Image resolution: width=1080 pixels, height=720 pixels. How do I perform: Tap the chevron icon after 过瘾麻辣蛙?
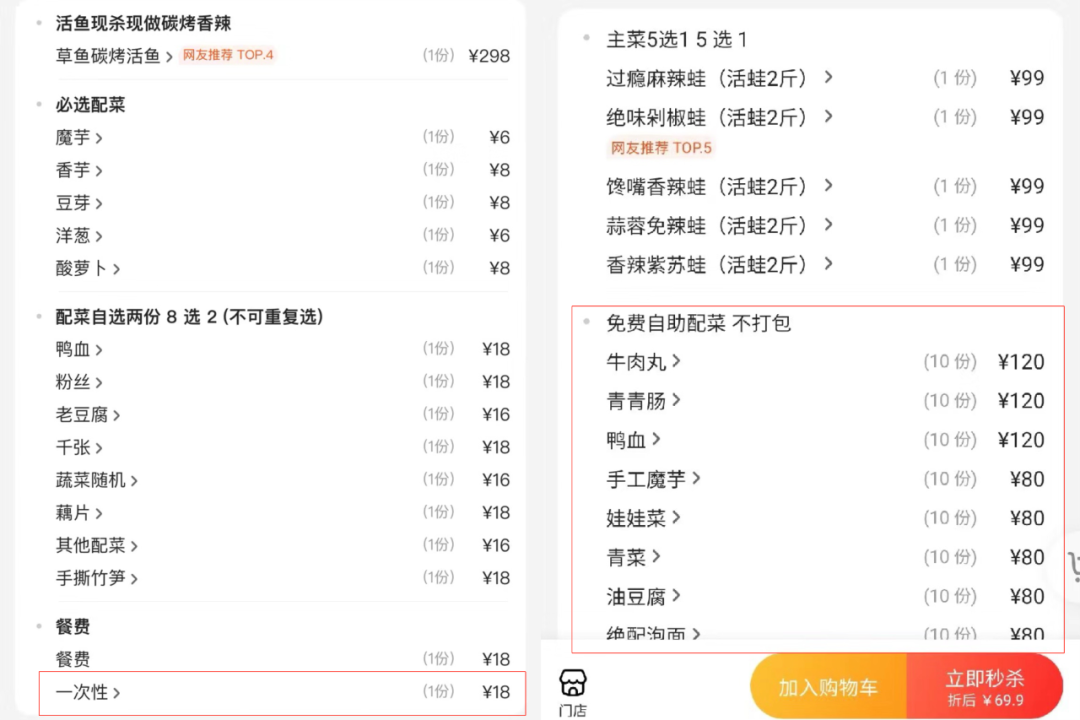(x=828, y=77)
